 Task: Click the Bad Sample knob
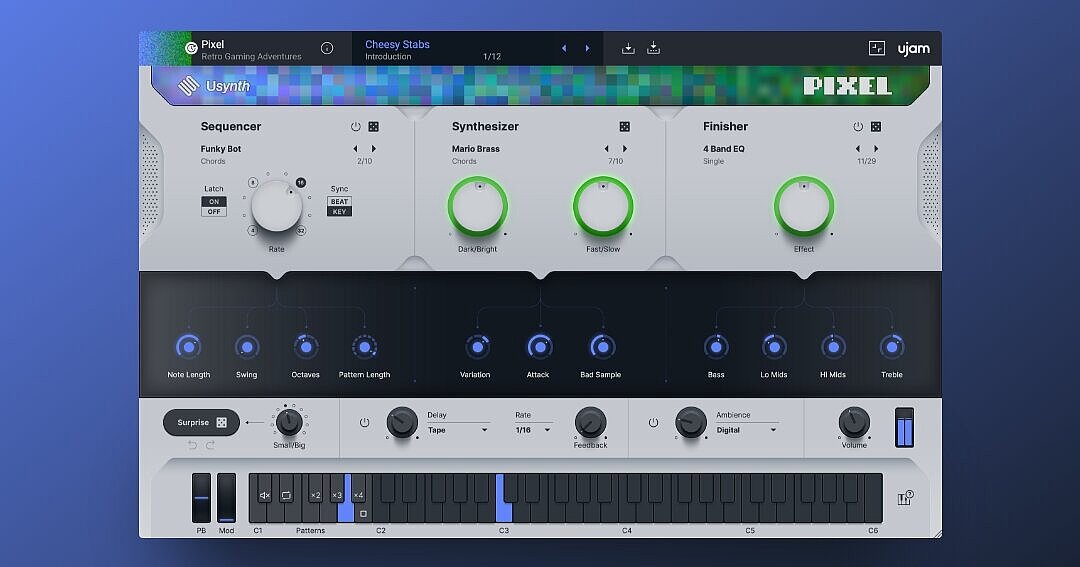point(603,347)
